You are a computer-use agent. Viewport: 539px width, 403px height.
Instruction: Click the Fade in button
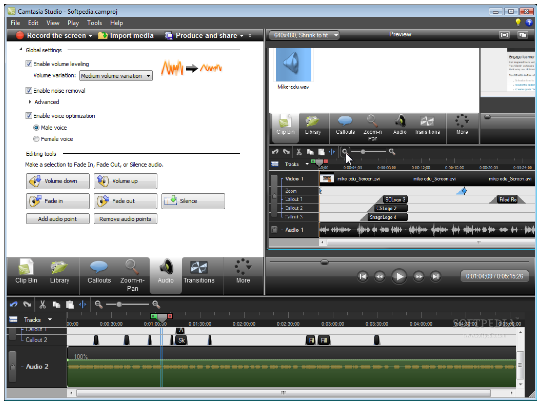click(58, 201)
